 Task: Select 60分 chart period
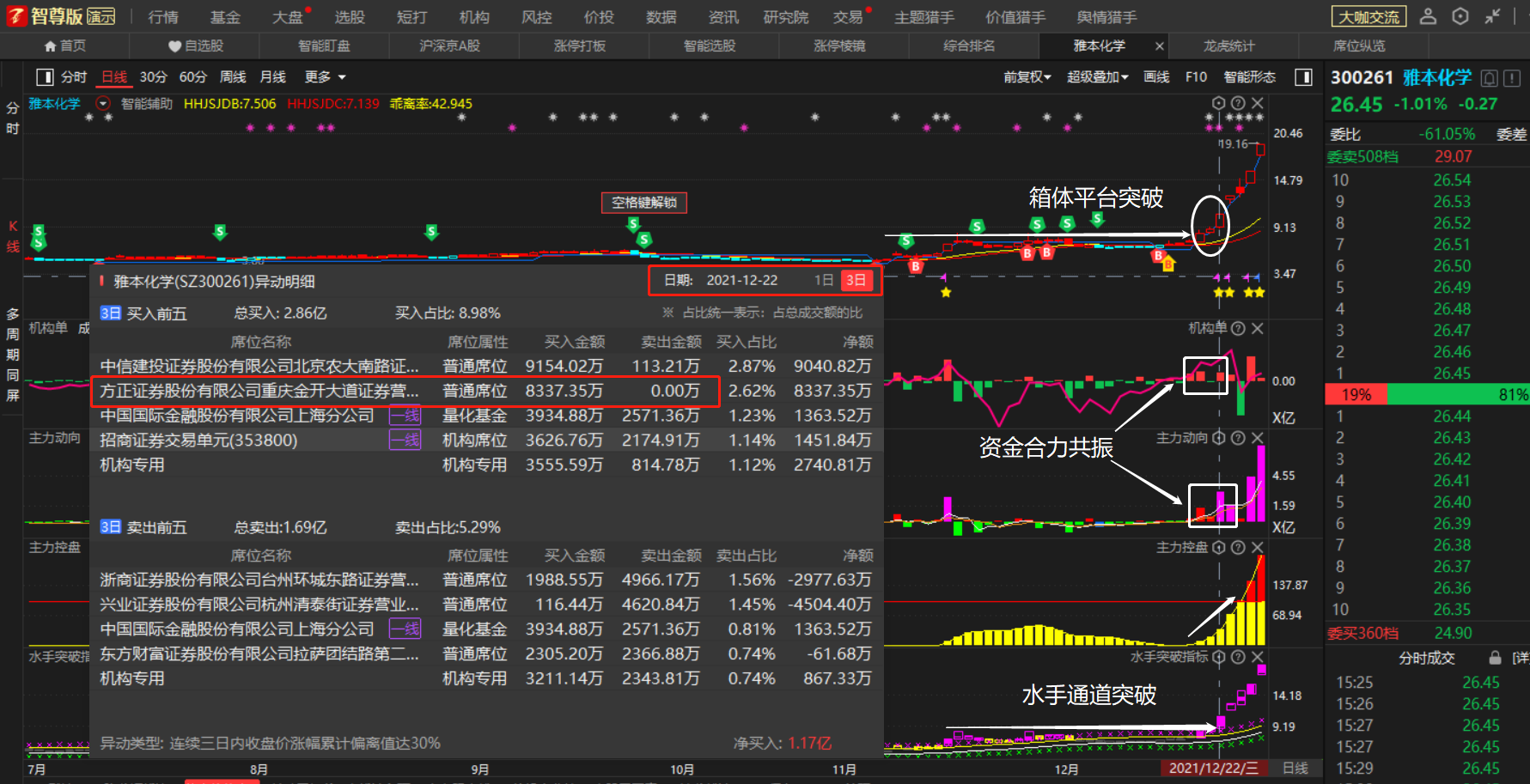193,77
